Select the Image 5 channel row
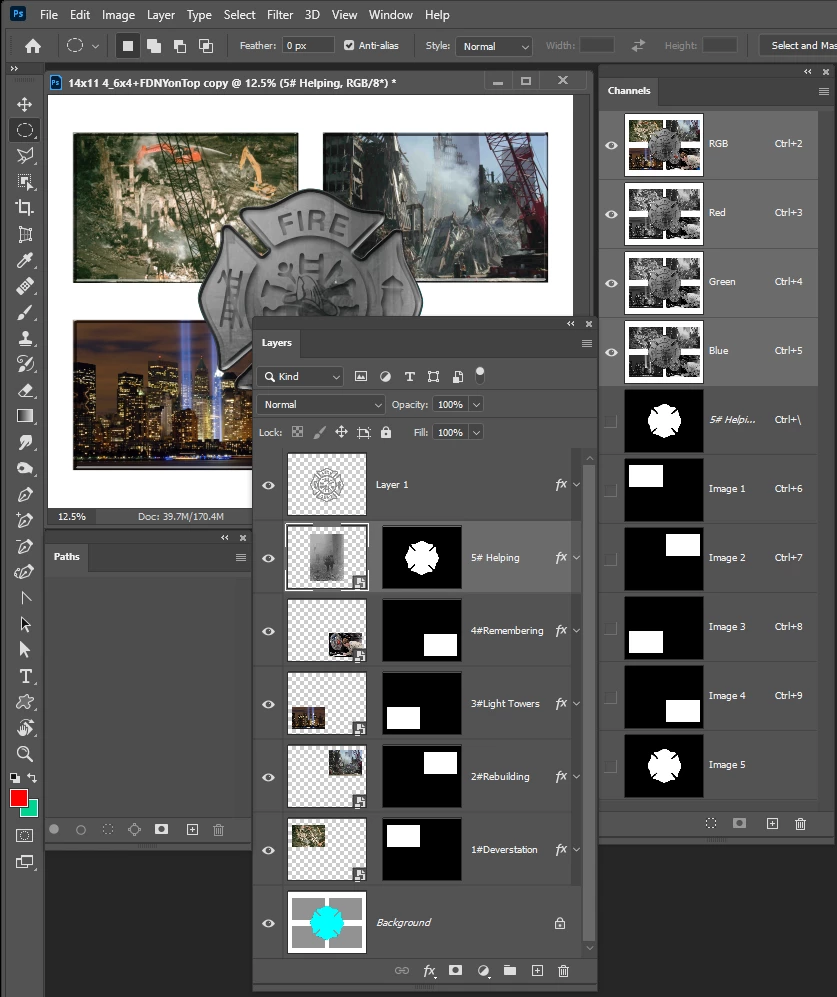 [708, 766]
